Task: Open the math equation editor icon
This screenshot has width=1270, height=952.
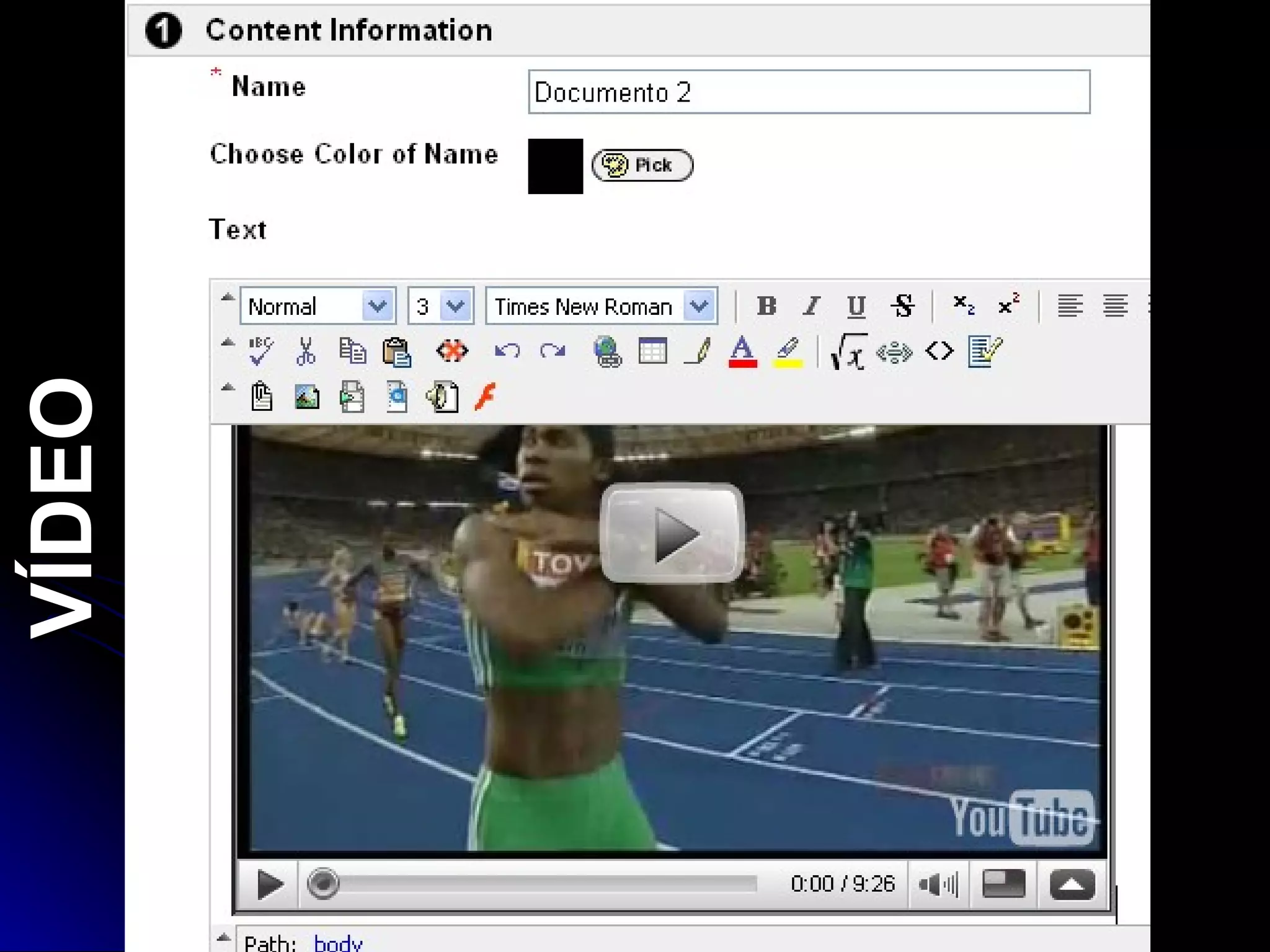Action: coord(848,351)
